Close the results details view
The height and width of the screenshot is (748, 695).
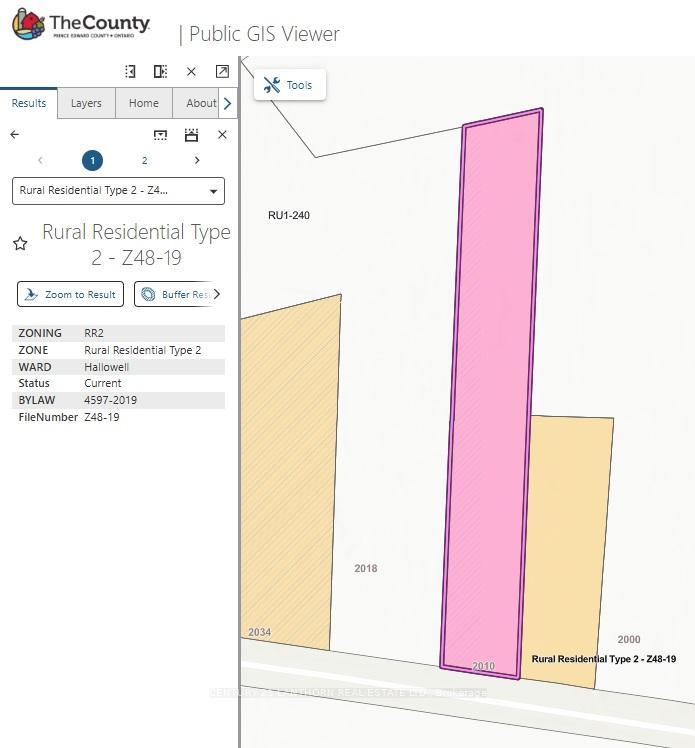point(222,134)
